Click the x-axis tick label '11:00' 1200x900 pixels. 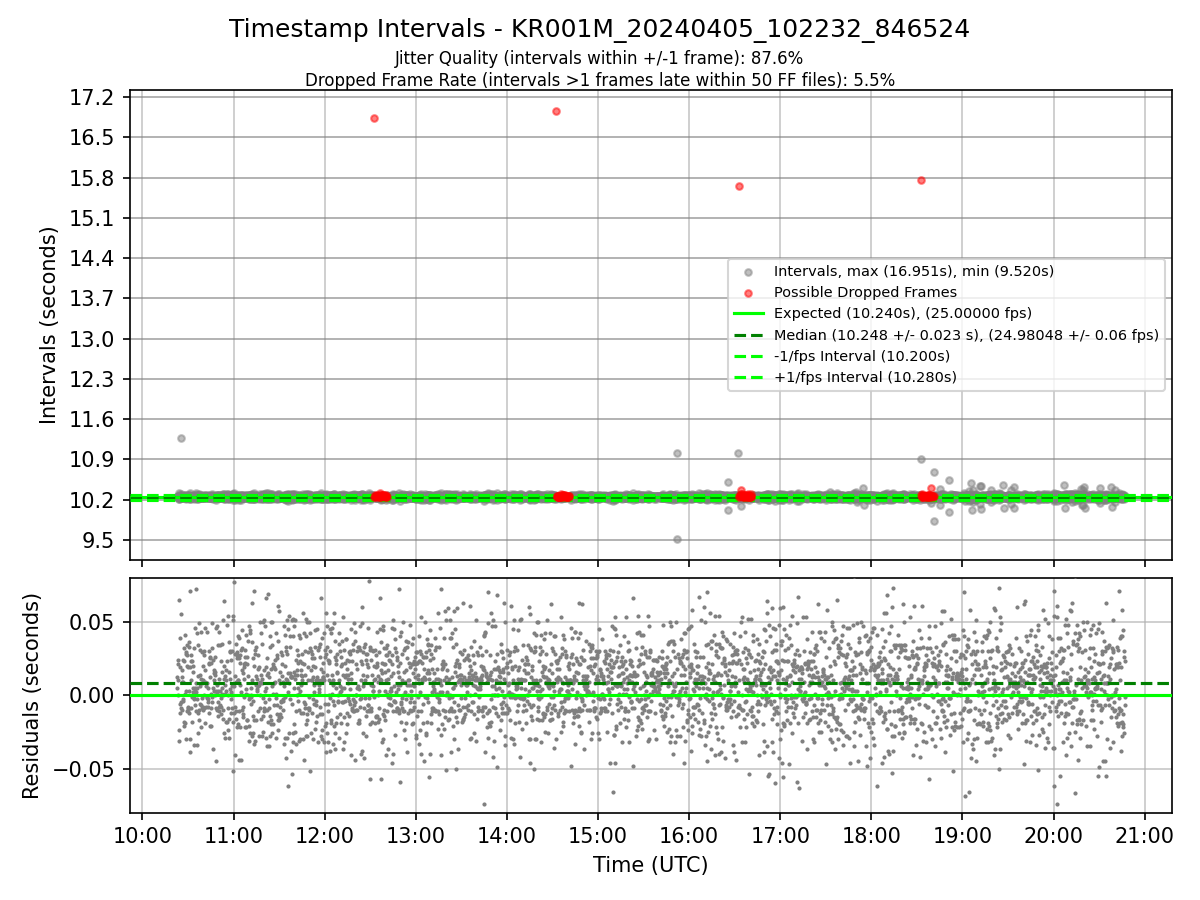(233, 835)
